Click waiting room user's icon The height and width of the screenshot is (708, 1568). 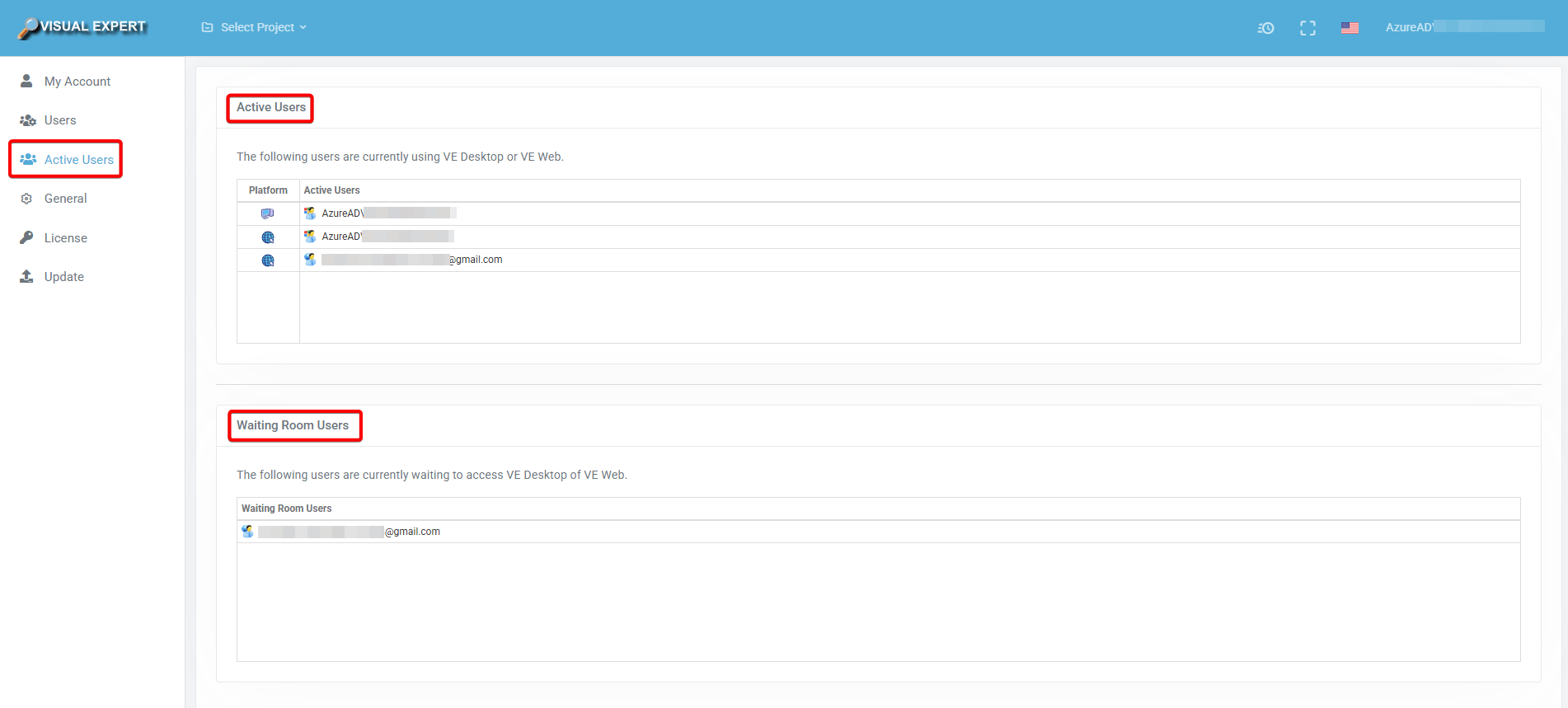point(247,532)
